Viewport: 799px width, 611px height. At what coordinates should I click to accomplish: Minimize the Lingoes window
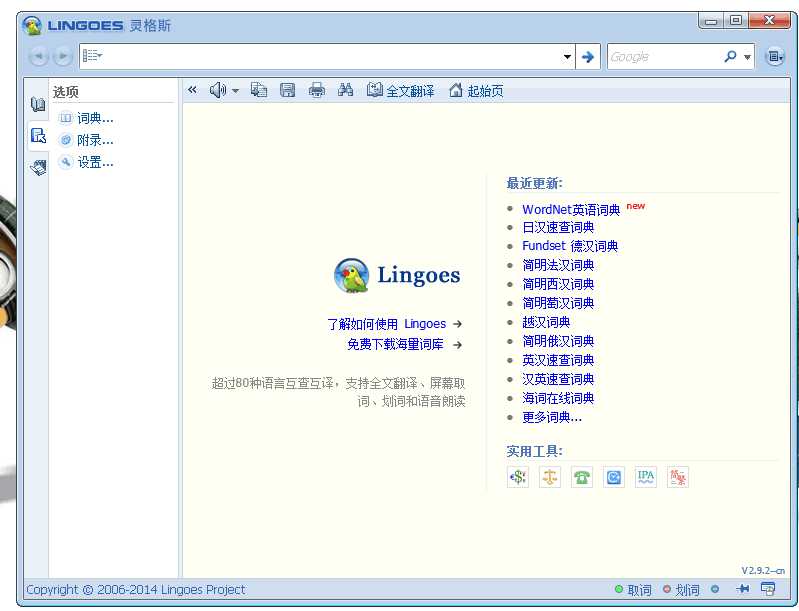click(x=711, y=21)
